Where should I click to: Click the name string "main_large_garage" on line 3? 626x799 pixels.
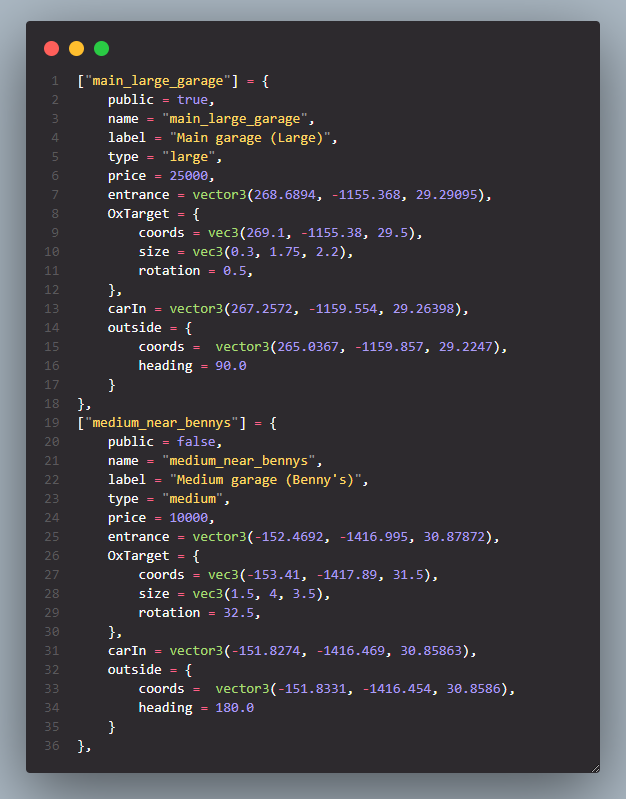pos(234,119)
